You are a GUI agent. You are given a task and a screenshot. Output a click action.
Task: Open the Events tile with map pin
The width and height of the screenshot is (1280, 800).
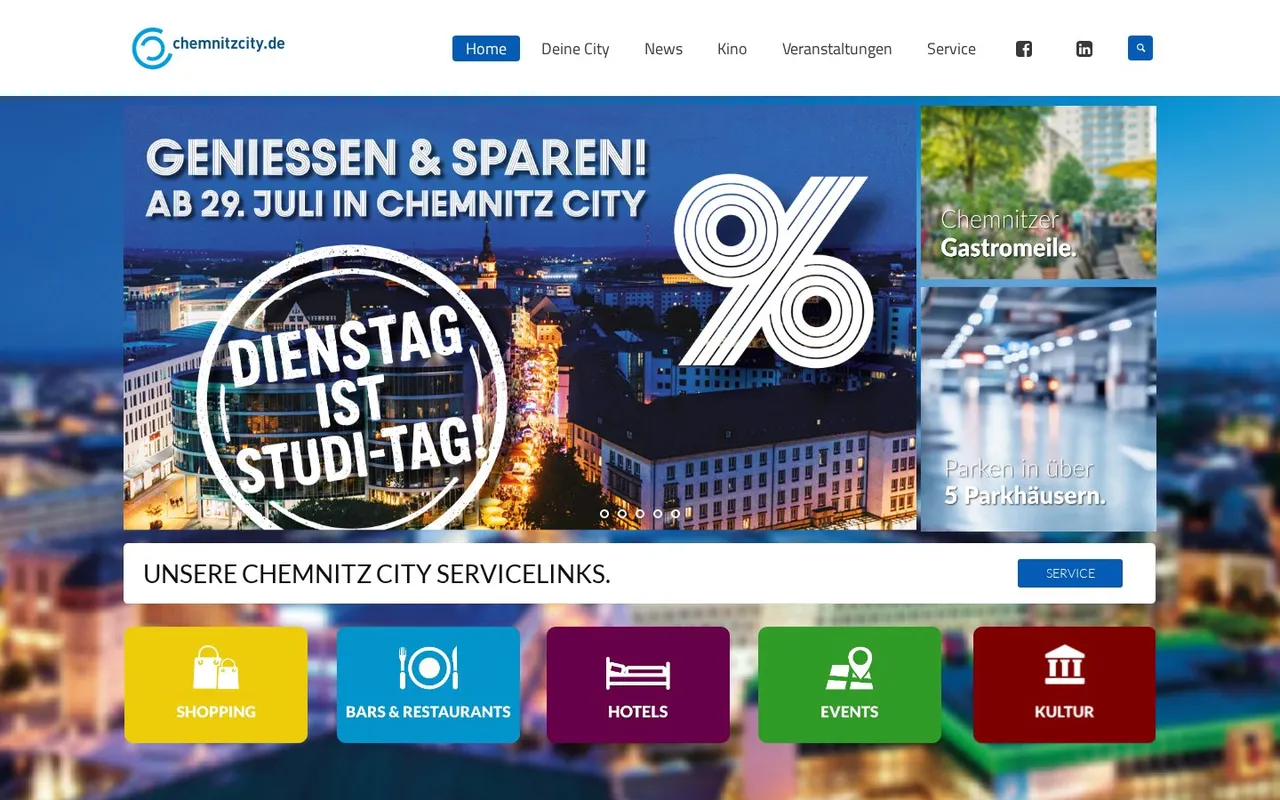tap(849, 685)
